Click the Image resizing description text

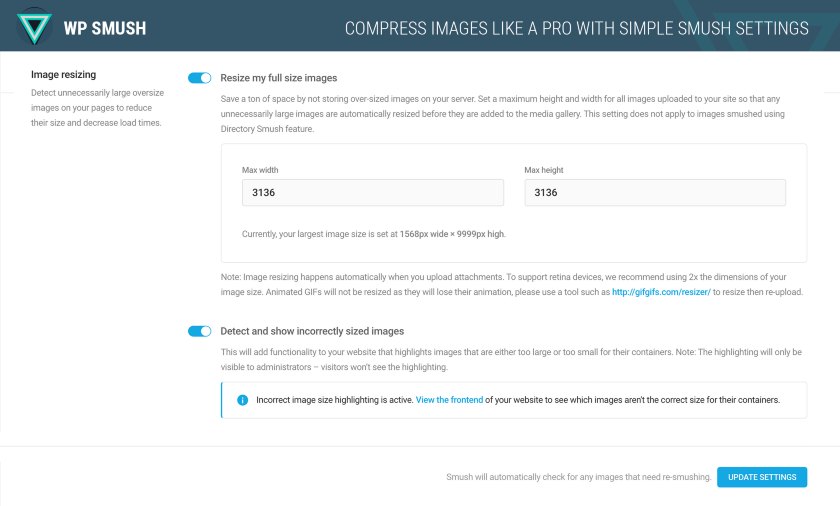(x=97, y=108)
